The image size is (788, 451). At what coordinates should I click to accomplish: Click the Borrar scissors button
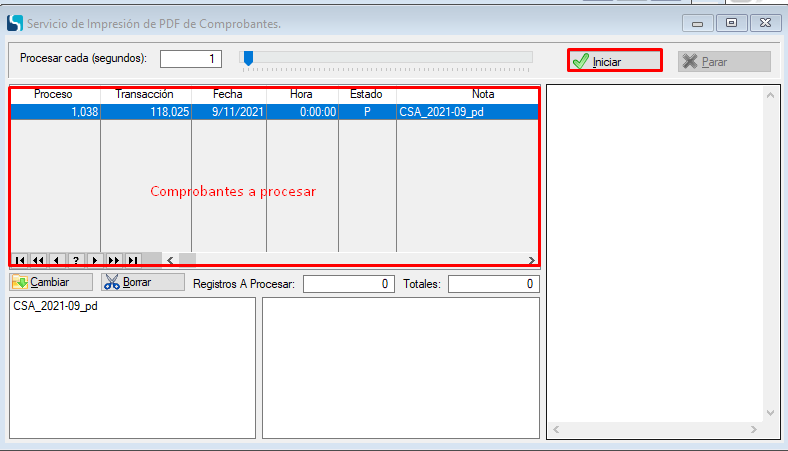[142, 282]
